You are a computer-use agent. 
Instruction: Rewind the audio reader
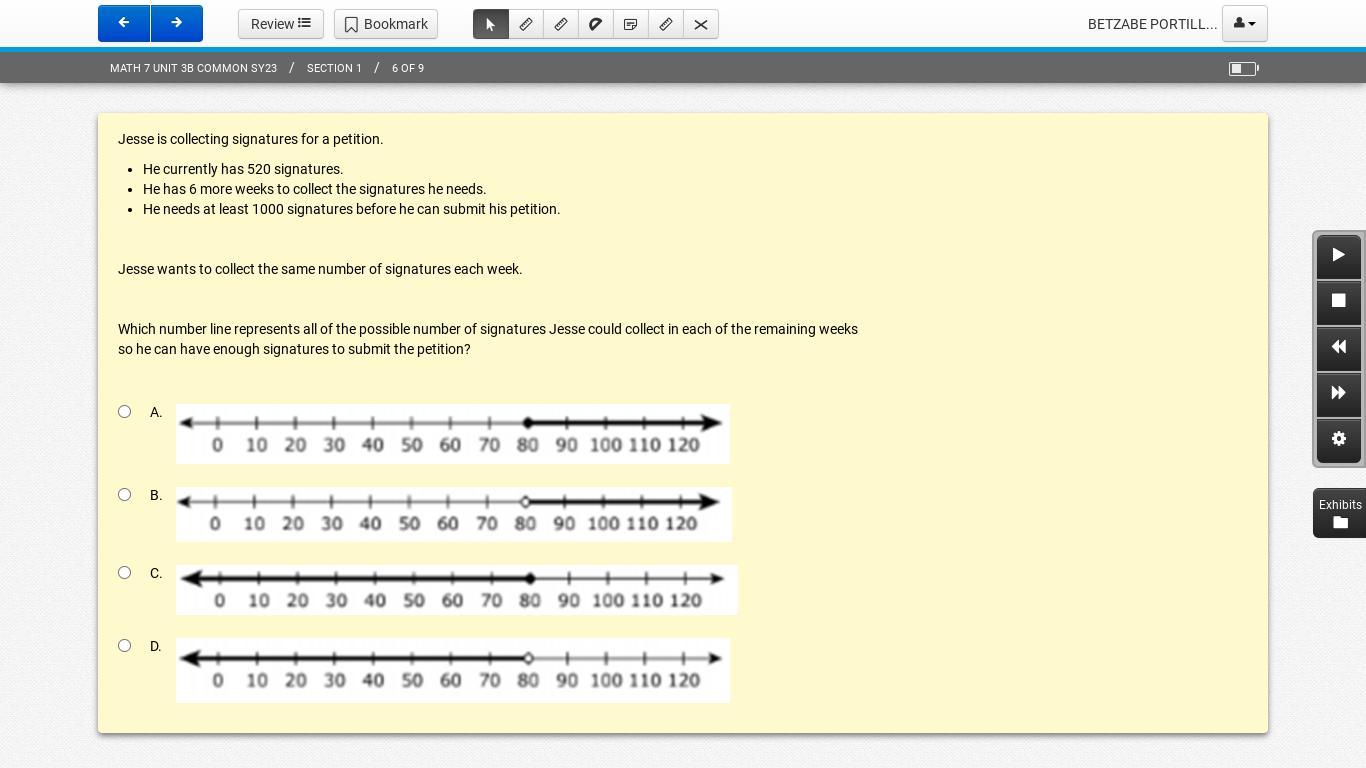[x=1338, y=348]
